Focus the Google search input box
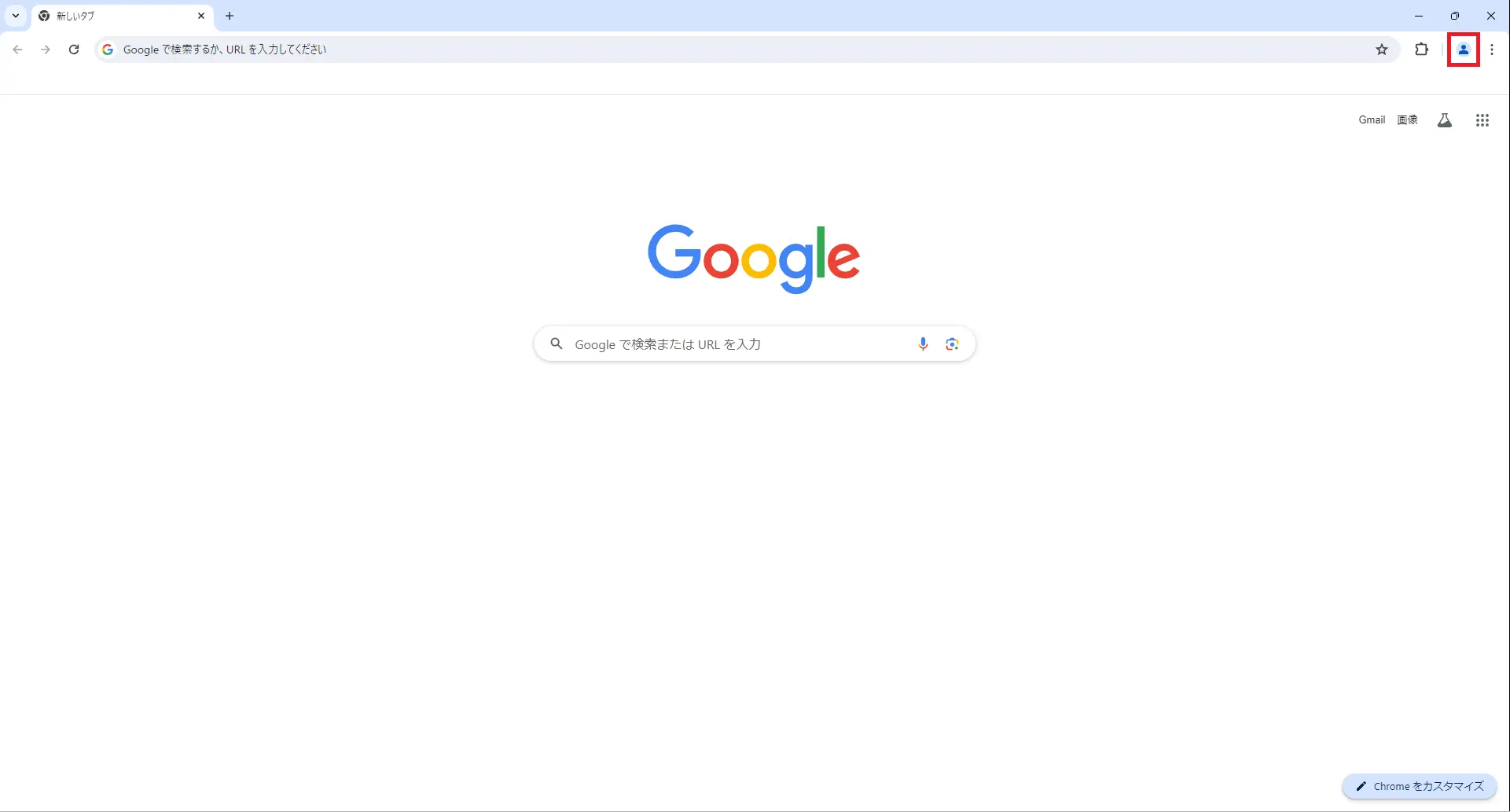This screenshot has width=1510, height=812. [x=739, y=344]
